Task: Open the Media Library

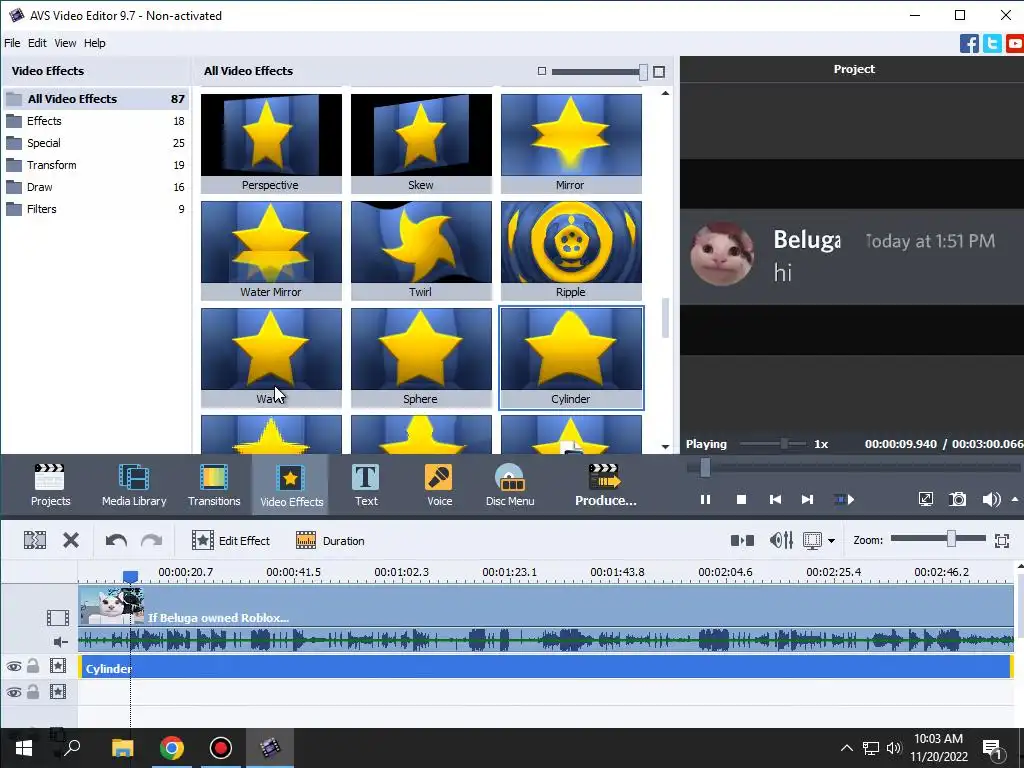Action: pos(134,485)
